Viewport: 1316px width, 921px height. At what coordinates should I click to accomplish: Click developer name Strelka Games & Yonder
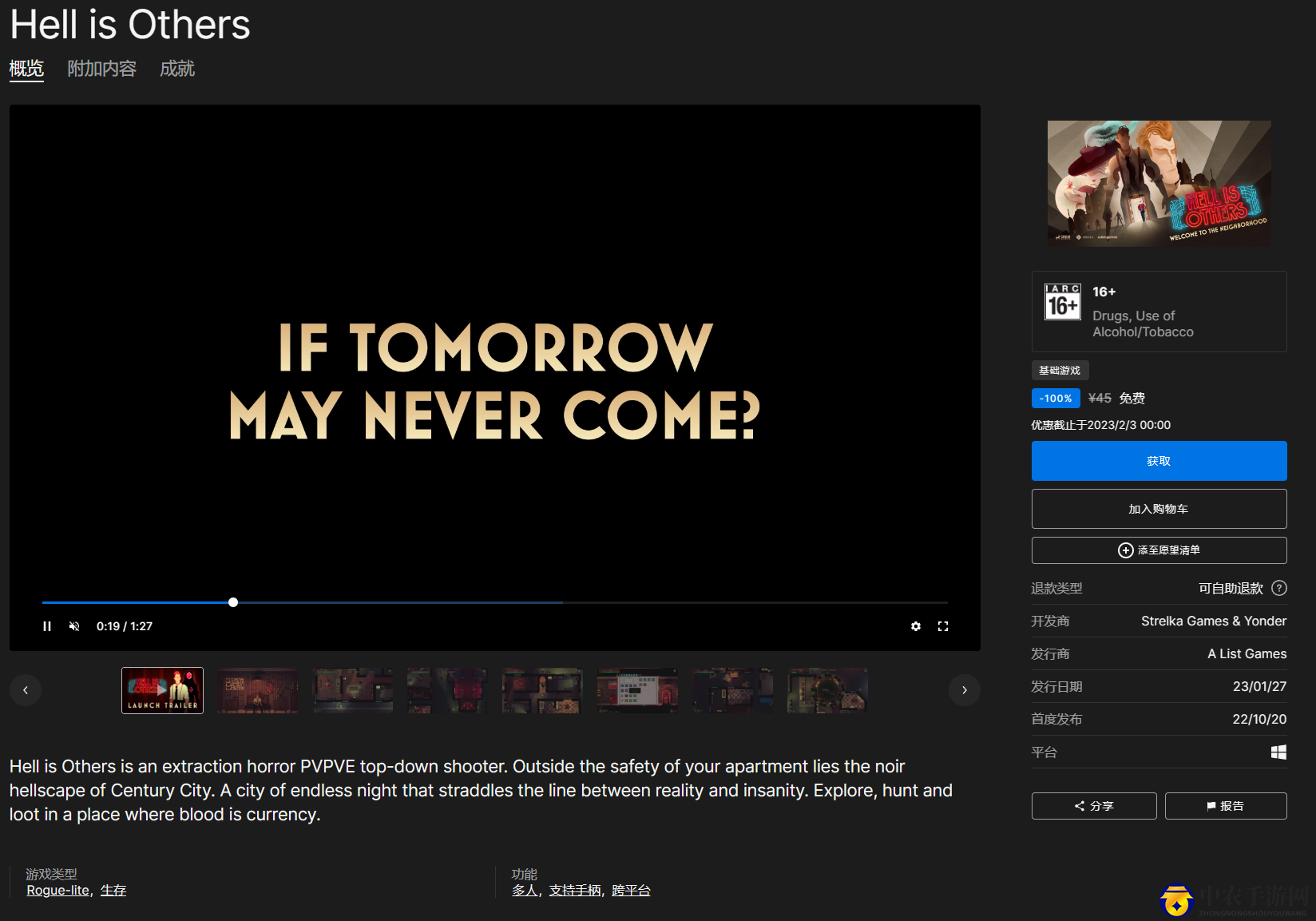tap(1214, 621)
